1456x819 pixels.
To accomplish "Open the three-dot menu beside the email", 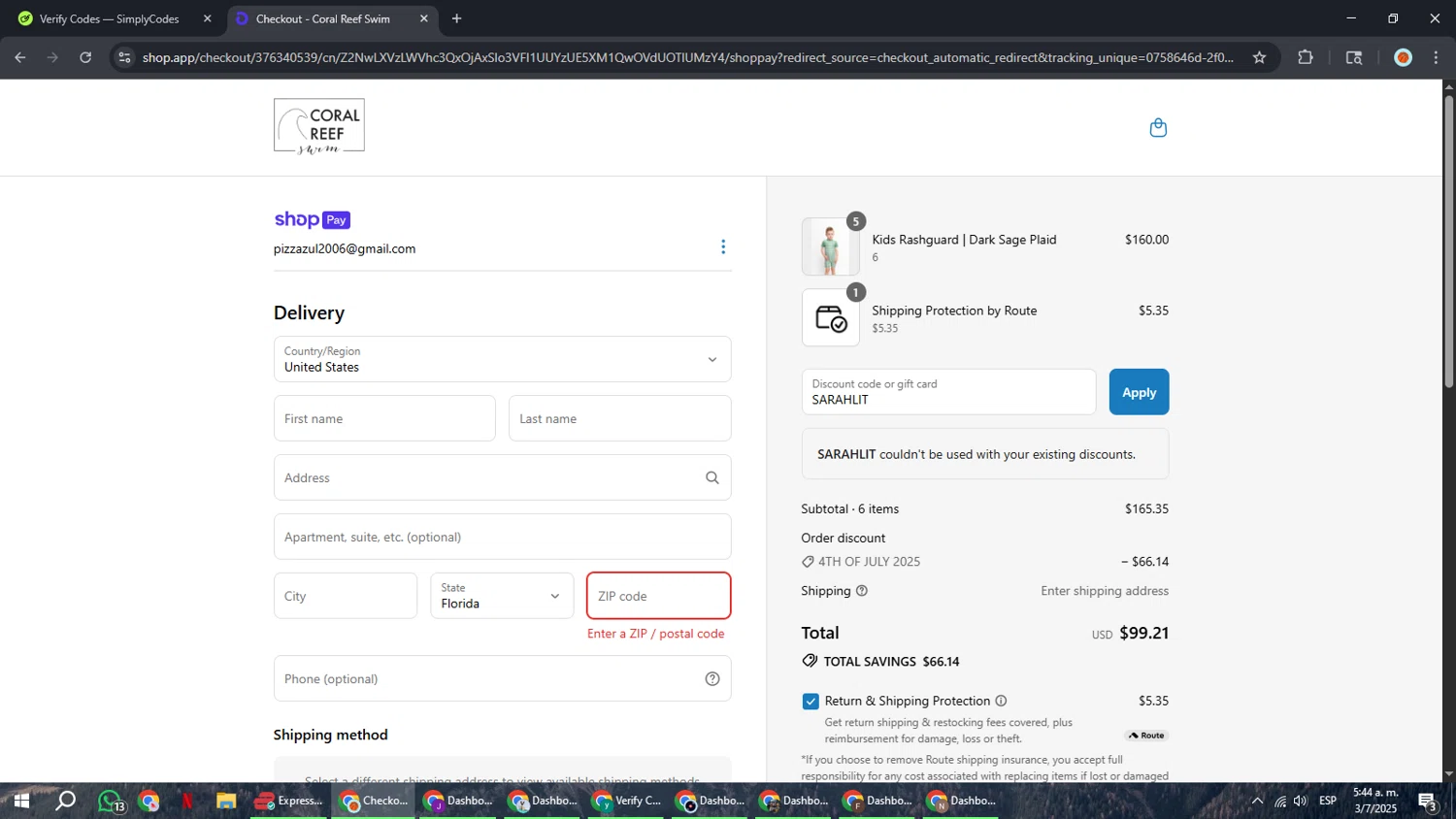I will coord(723,246).
